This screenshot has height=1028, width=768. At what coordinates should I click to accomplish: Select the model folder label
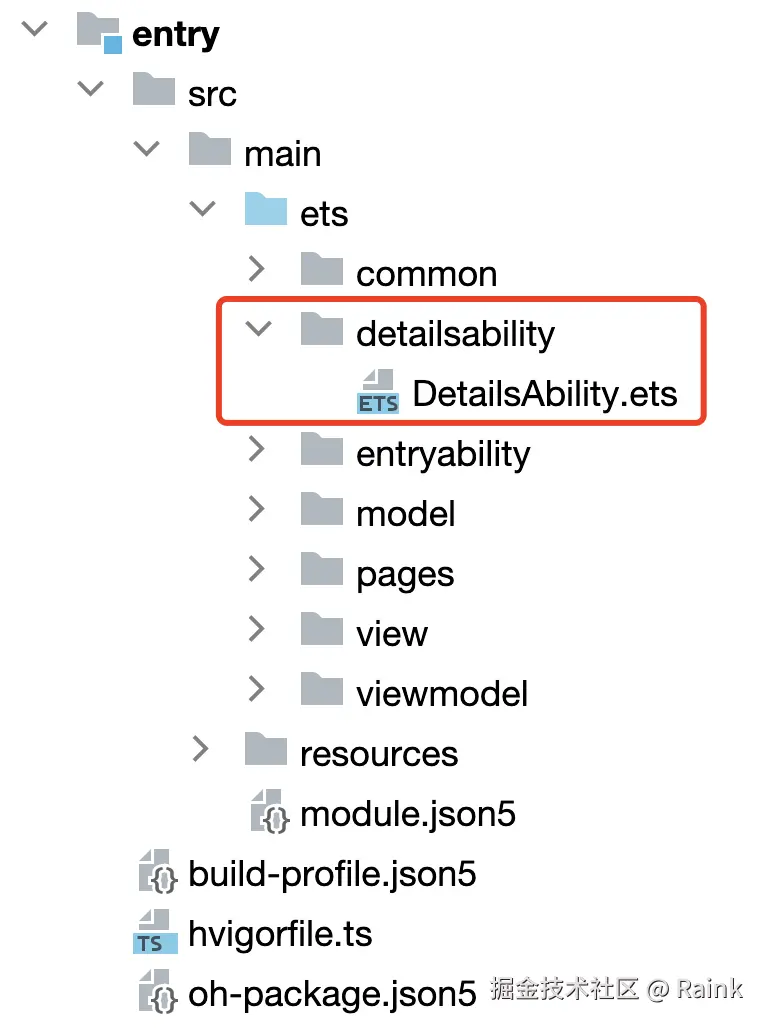pyautogui.click(x=405, y=514)
